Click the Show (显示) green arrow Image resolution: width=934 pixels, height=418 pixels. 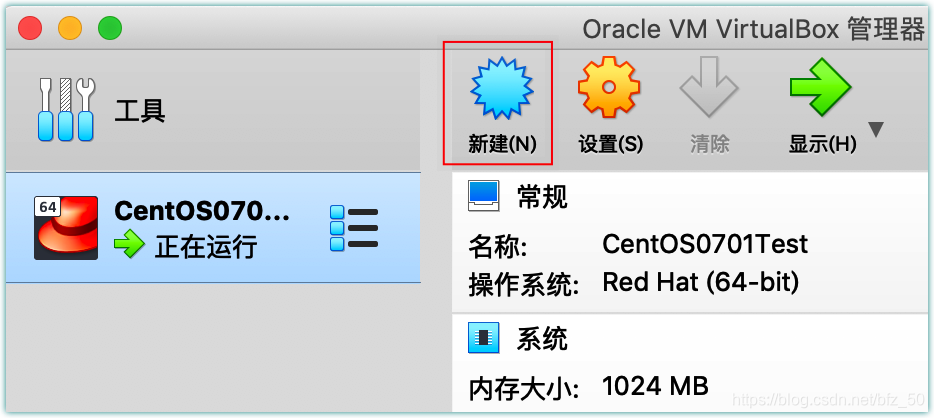coord(820,87)
